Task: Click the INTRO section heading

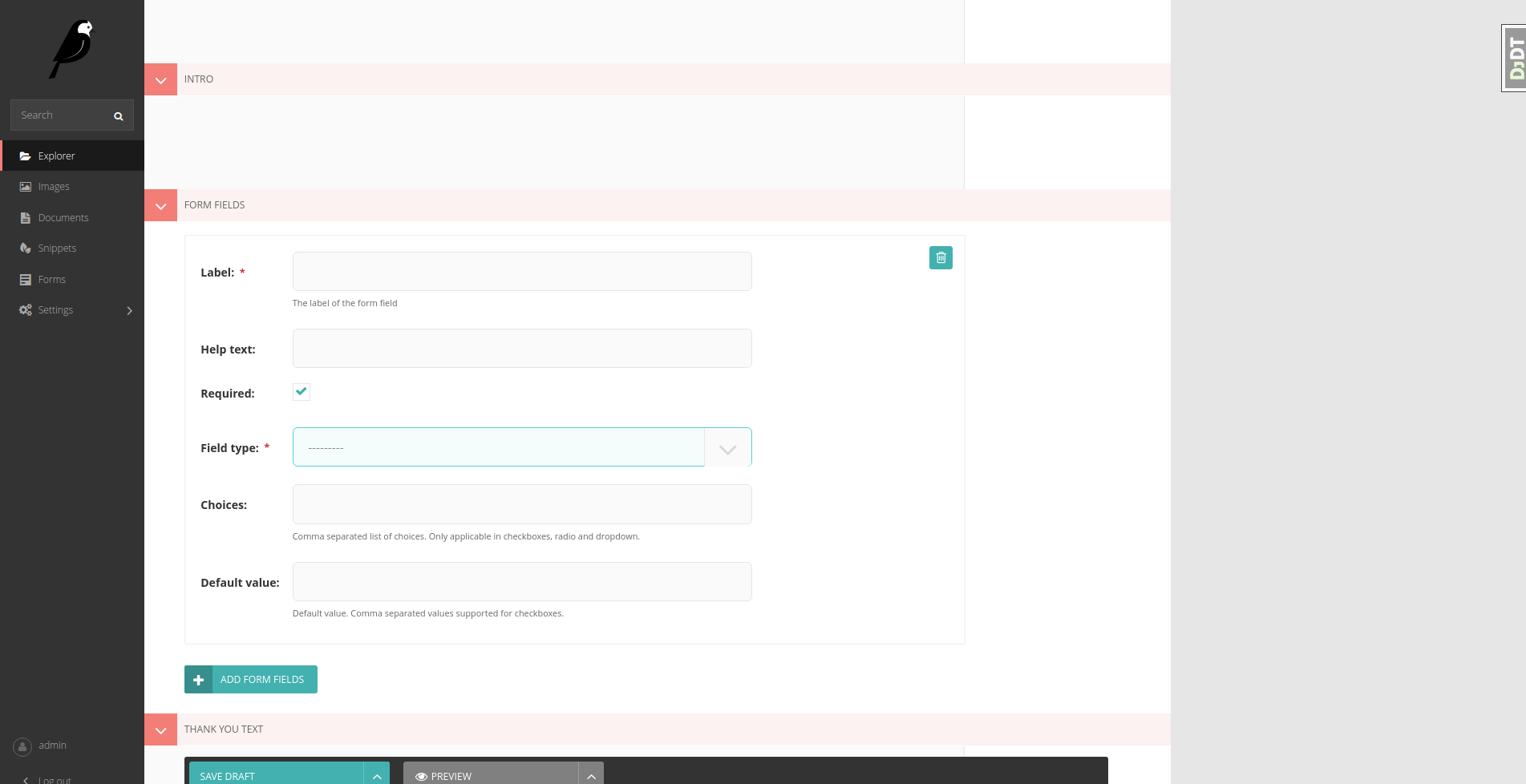Action: click(x=199, y=79)
